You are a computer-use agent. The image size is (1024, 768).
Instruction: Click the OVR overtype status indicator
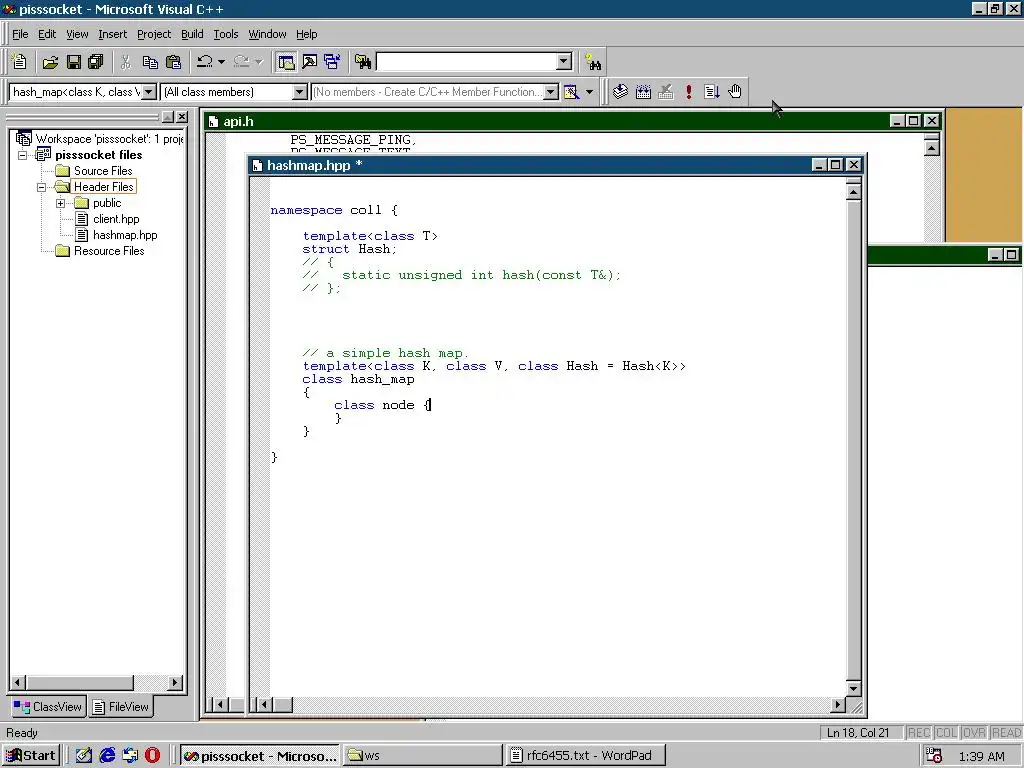(974, 733)
